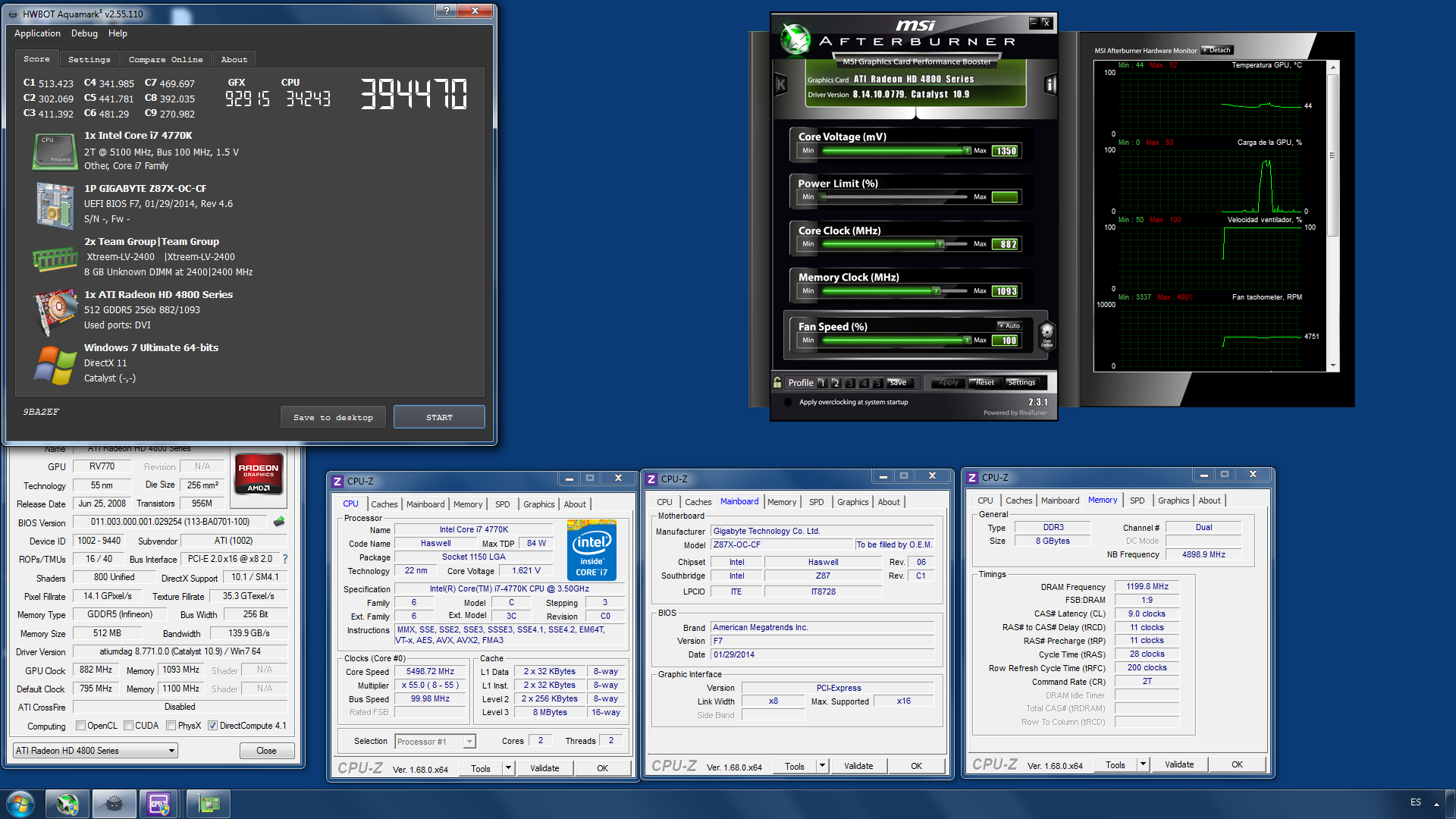1456x819 pixels.
Task: Click Detach in Afterburner hardware monitor
Action: [x=1217, y=50]
